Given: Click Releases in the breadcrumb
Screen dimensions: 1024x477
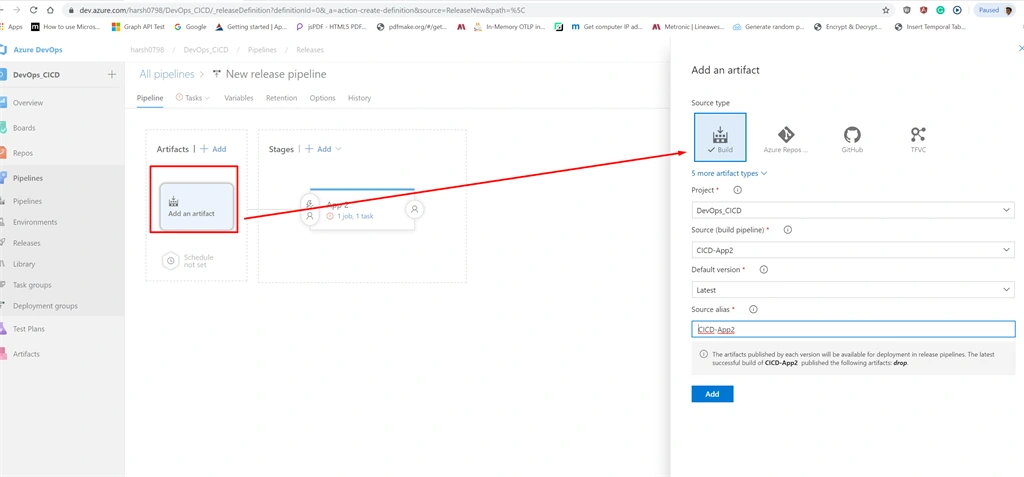Looking at the screenshot, I should [x=310, y=50].
